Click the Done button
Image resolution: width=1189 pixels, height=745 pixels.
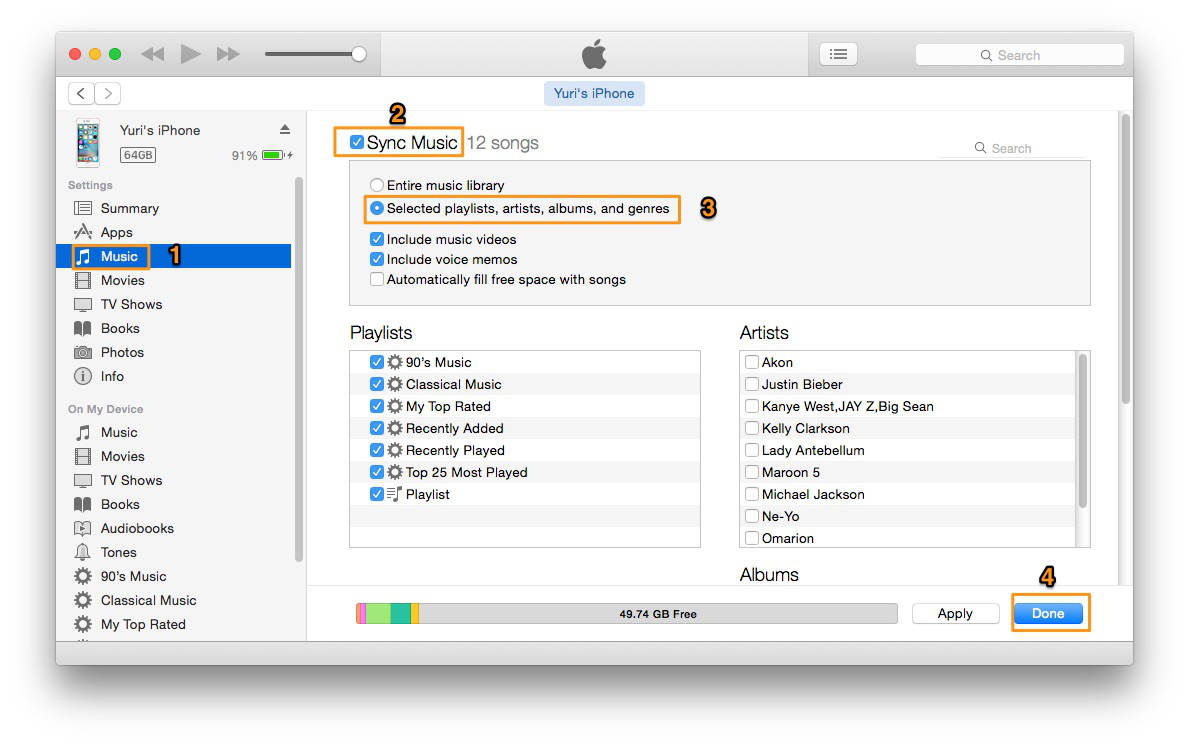tap(1048, 613)
